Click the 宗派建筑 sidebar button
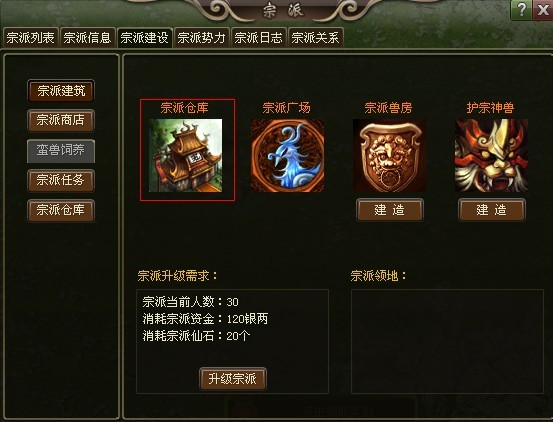The image size is (553, 422). [x=61, y=91]
